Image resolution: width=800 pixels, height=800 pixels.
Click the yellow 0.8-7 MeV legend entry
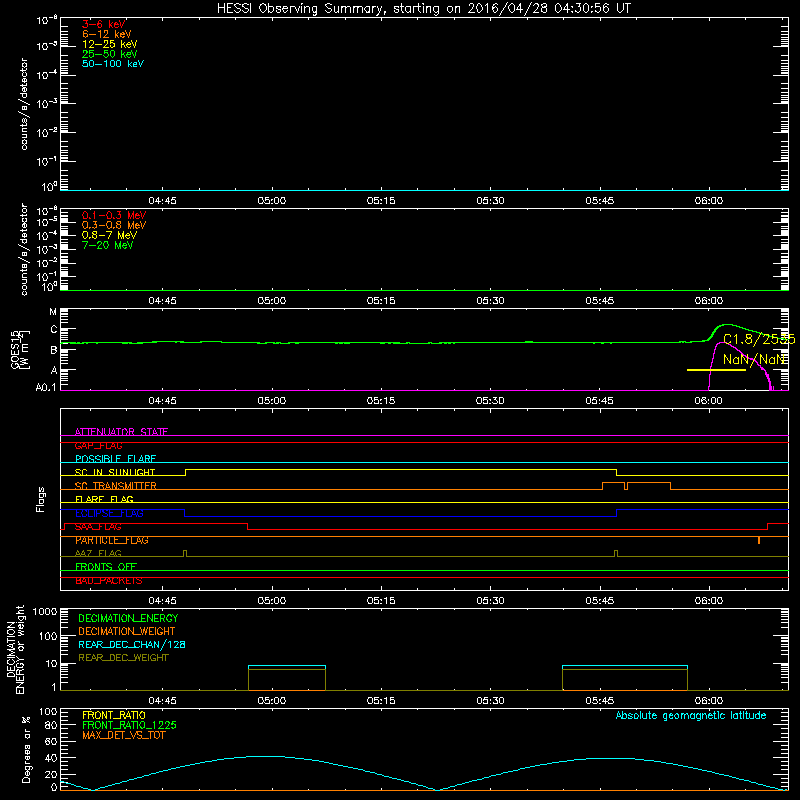coord(109,236)
